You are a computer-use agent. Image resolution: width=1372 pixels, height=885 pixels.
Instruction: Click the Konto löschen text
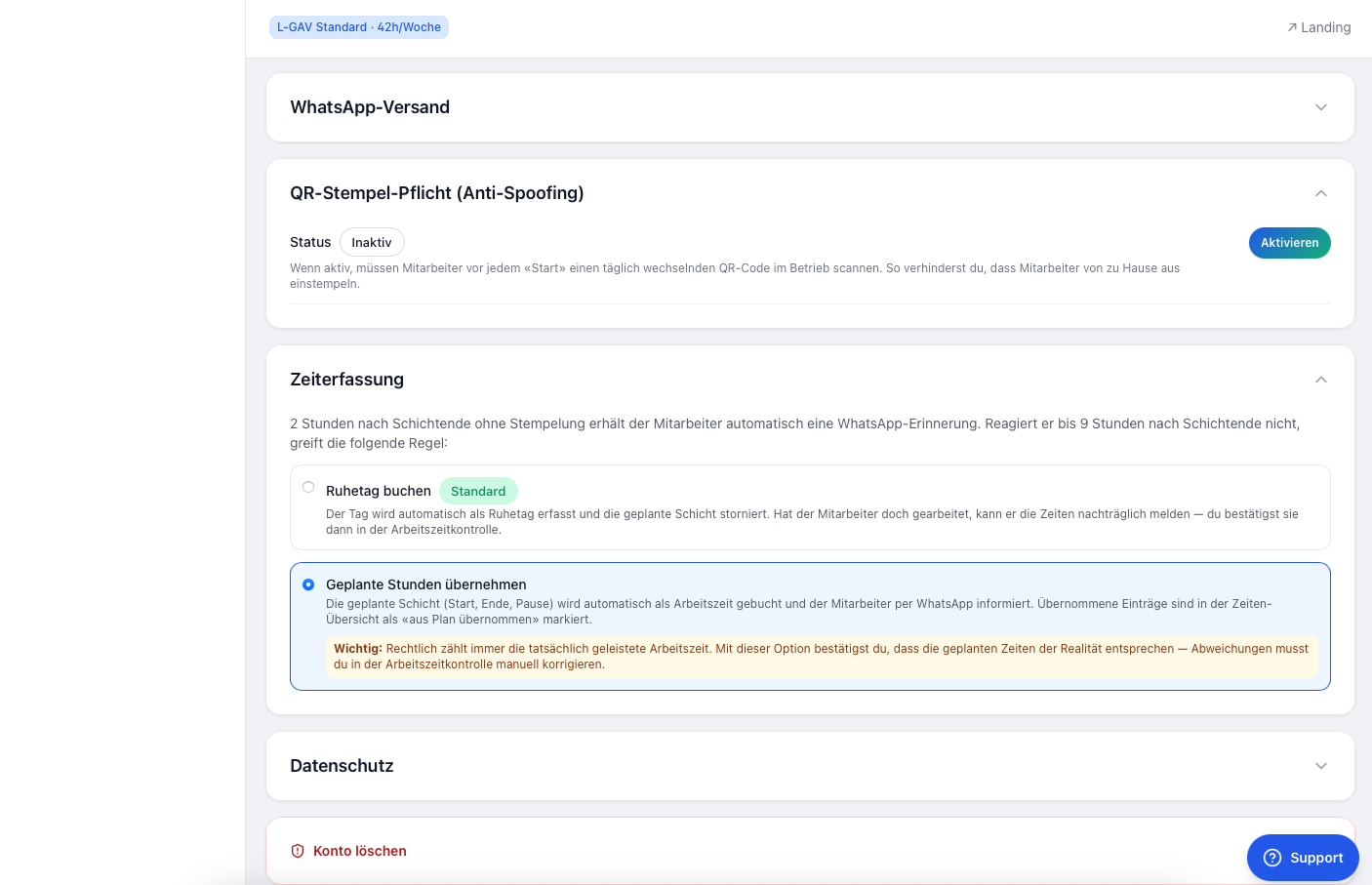[360, 851]
